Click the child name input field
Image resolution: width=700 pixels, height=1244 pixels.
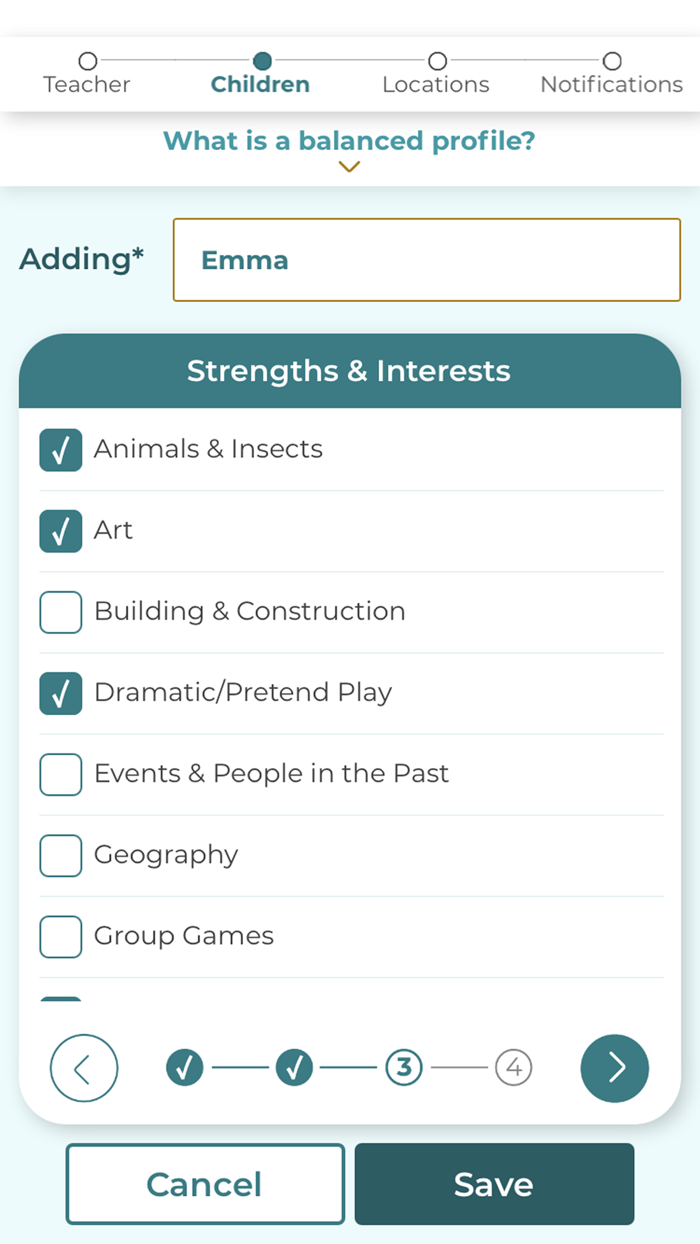tap(427, 260)
